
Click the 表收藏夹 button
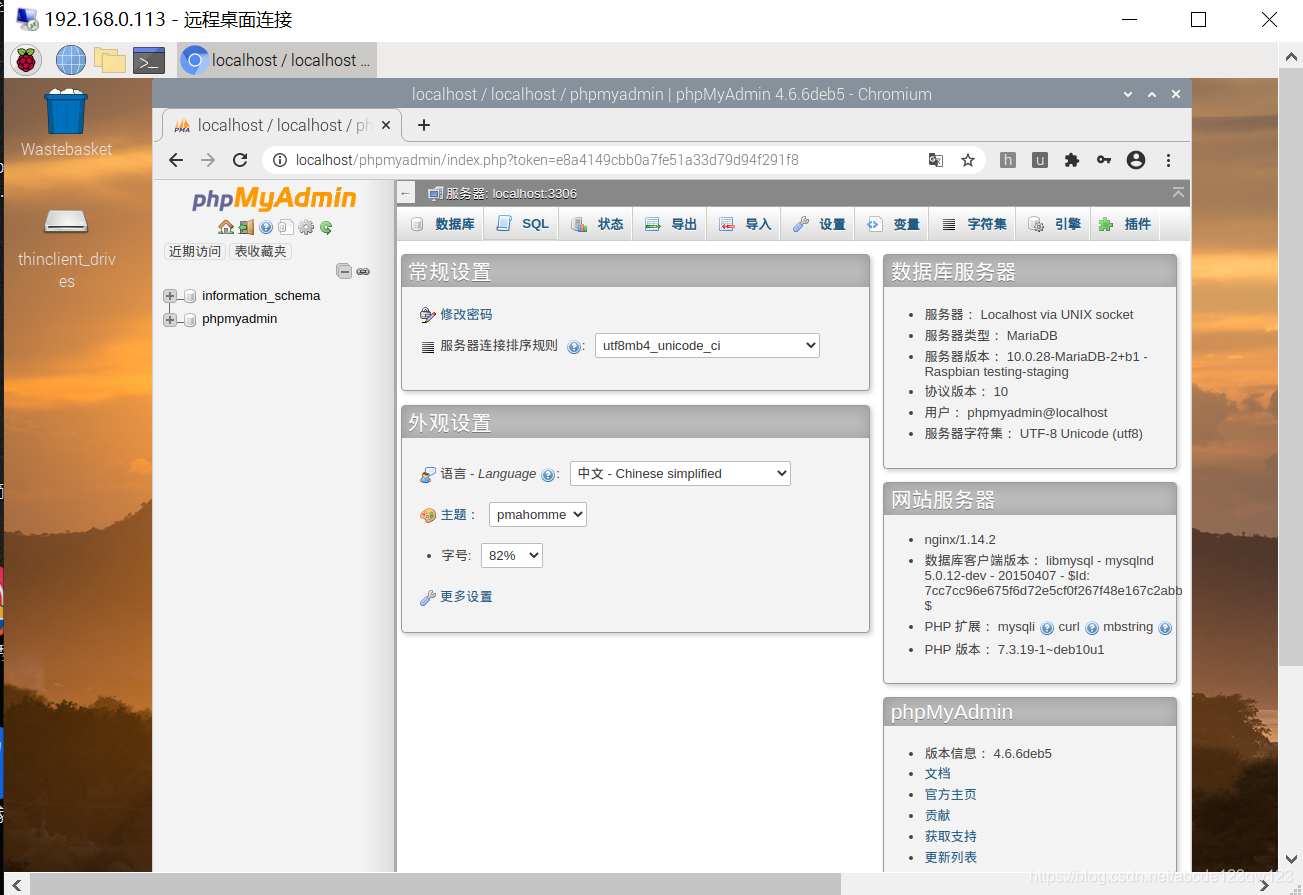point(260,252)
